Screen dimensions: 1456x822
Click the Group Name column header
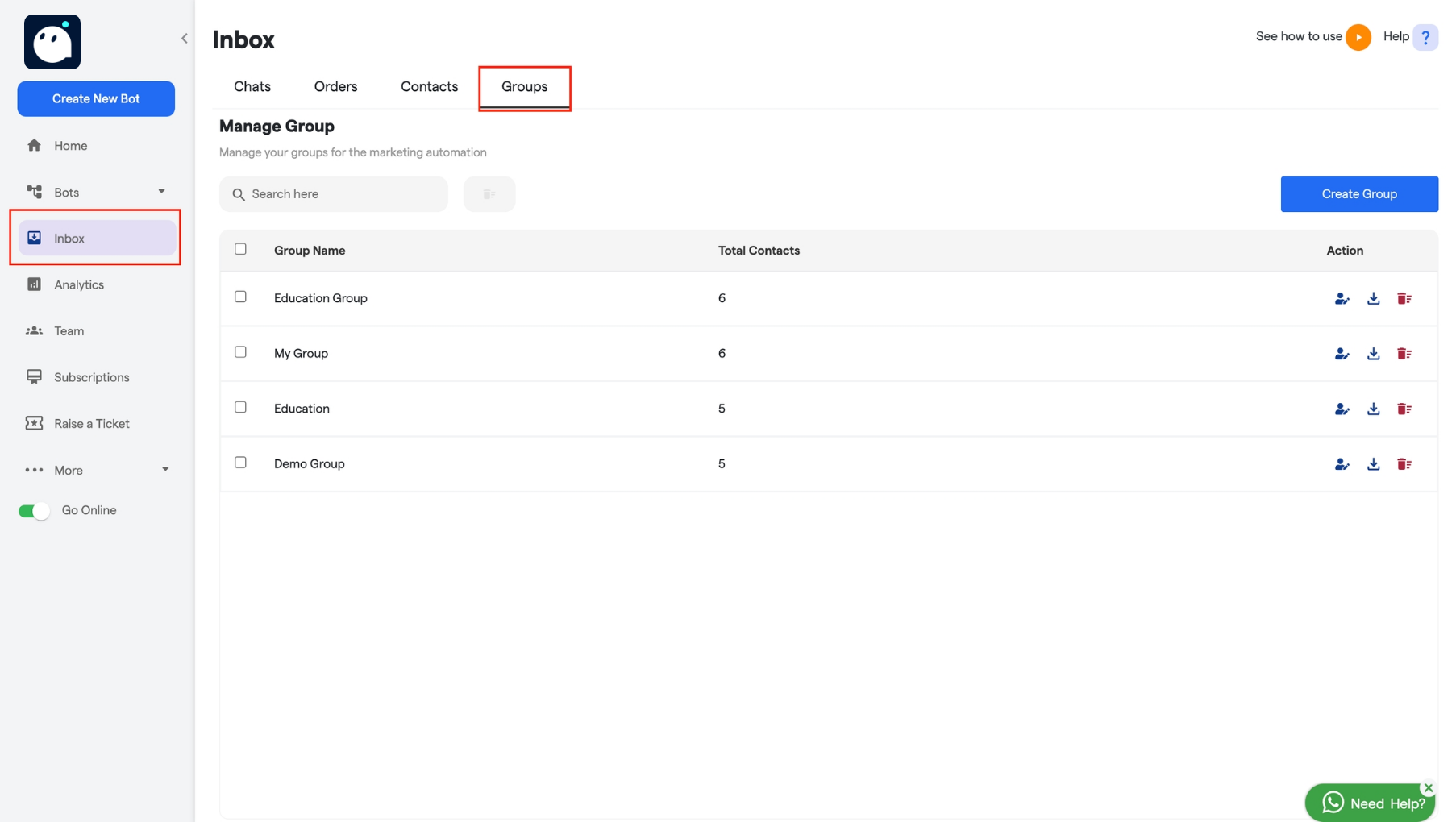coord(310,251)
